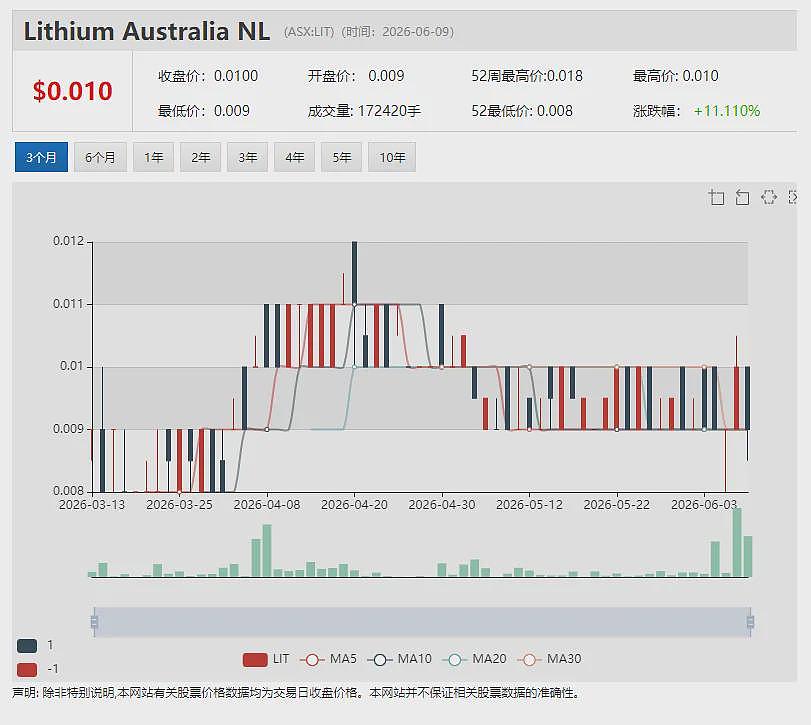Click the left handle of the zoom slider
811x725 pixels.
tap(94, 622)
